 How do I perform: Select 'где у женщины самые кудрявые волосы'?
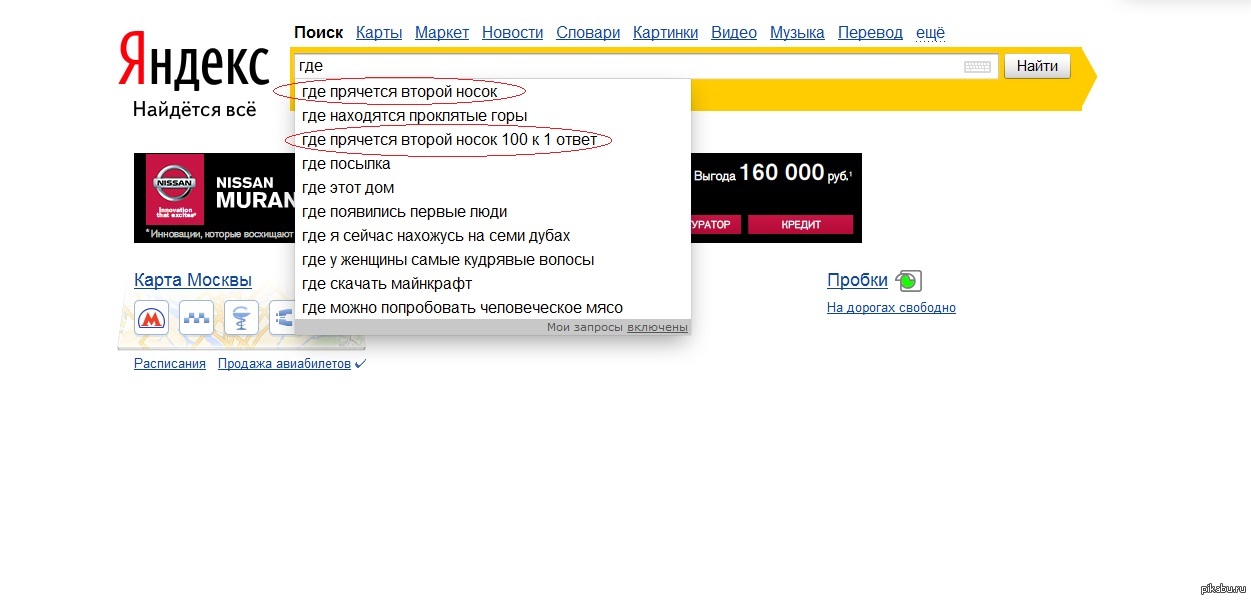[x=492, y=260]
